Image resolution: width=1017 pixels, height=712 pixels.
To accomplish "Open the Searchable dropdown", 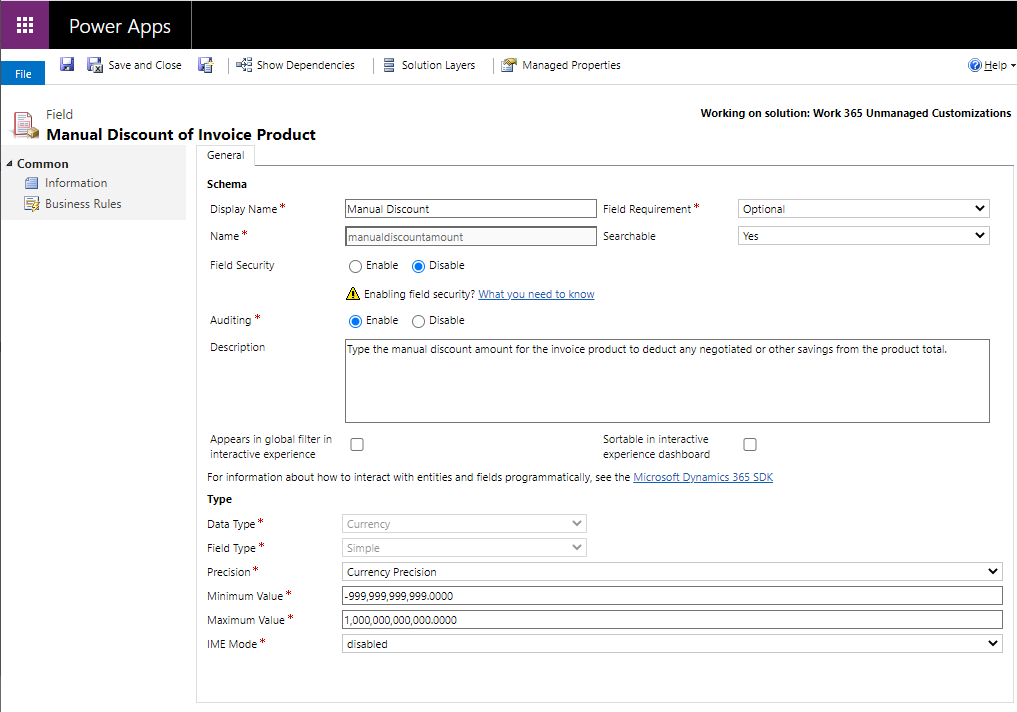I will coord(863,236).
